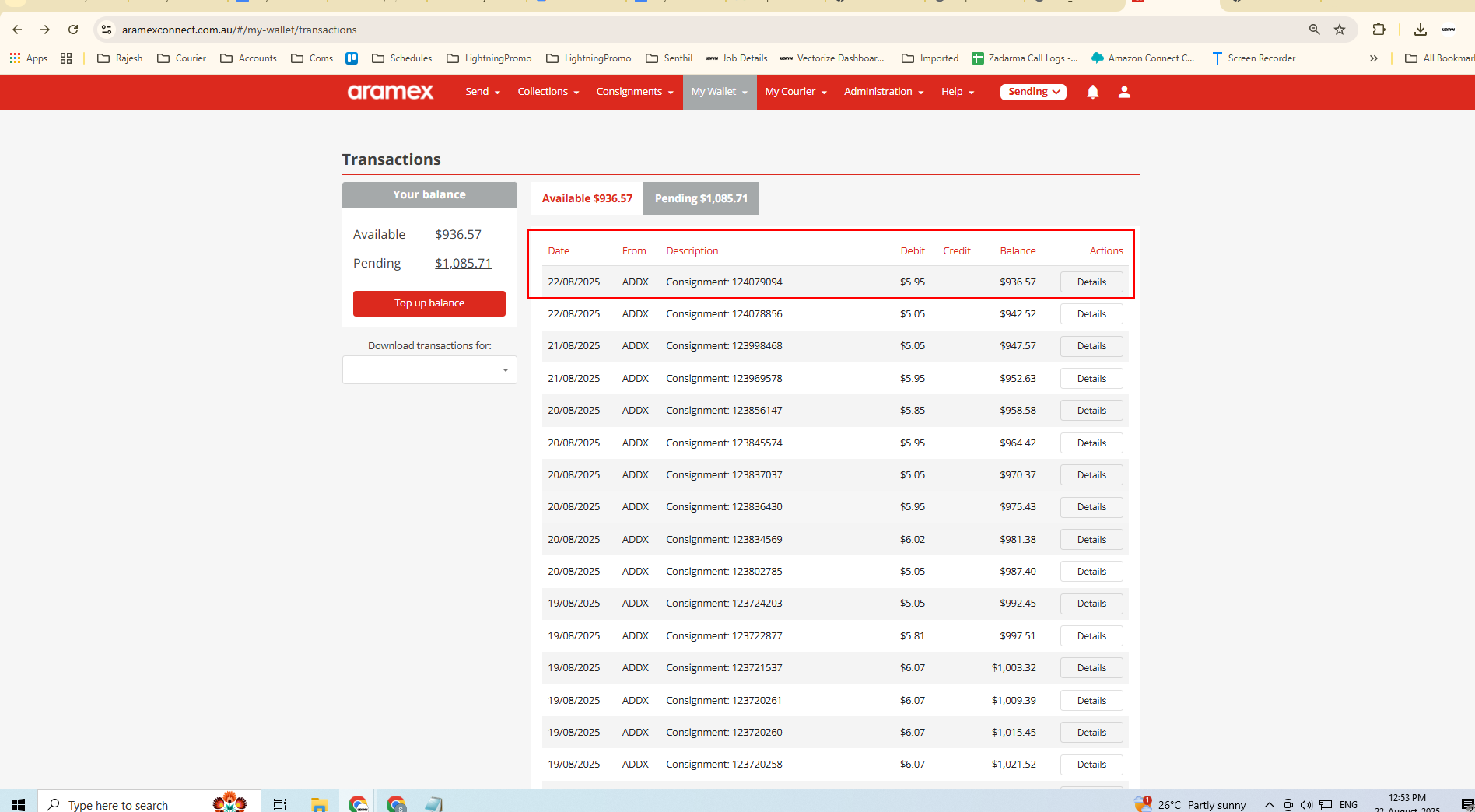Open Amazon Connect bookmark
The height and width of the screenshot is (812, 1475).
click(x=1143, y=58)
